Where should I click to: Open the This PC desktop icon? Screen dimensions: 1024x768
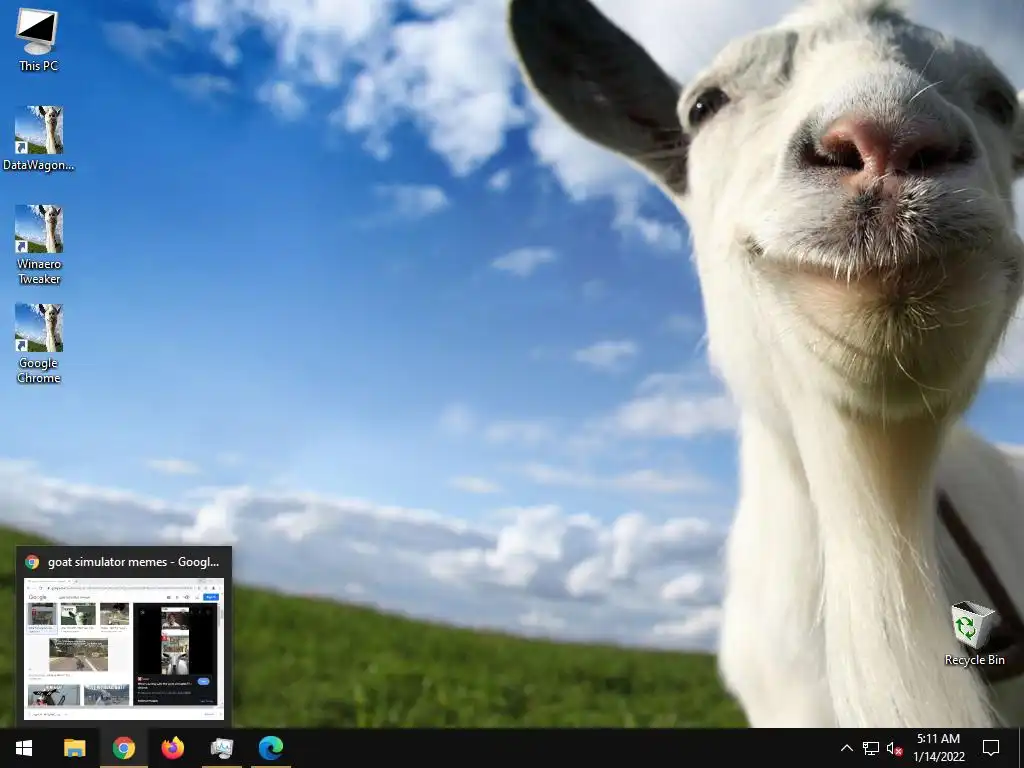(38, 39)
